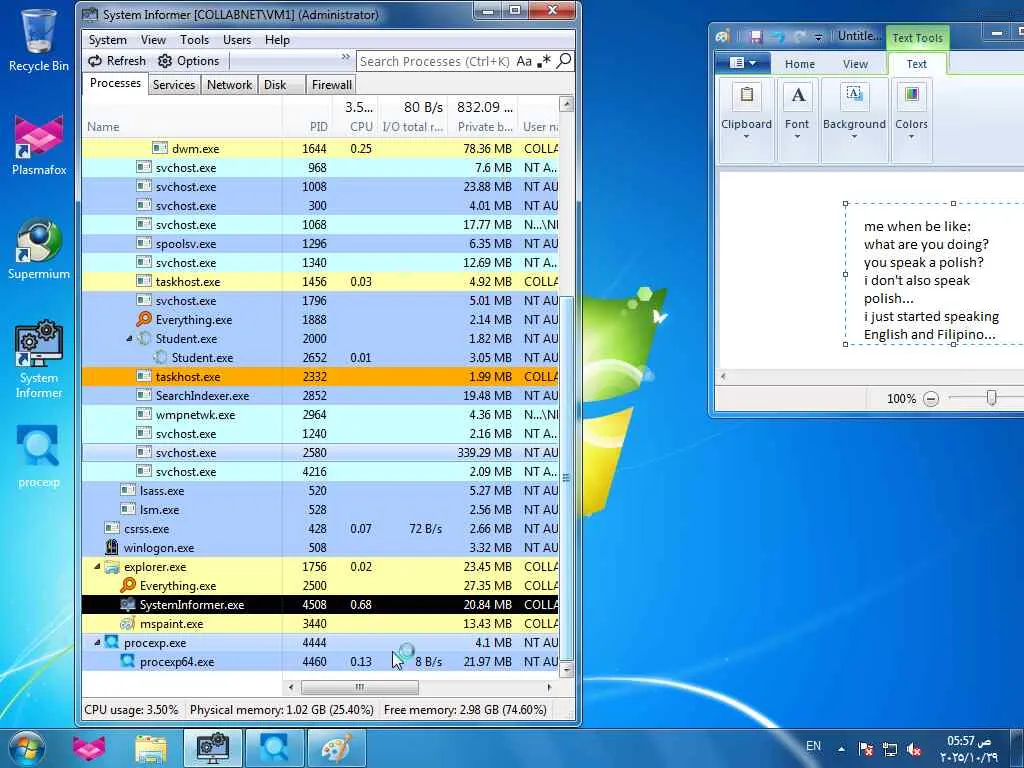Sort by the PID column header

tap(307, 127)
